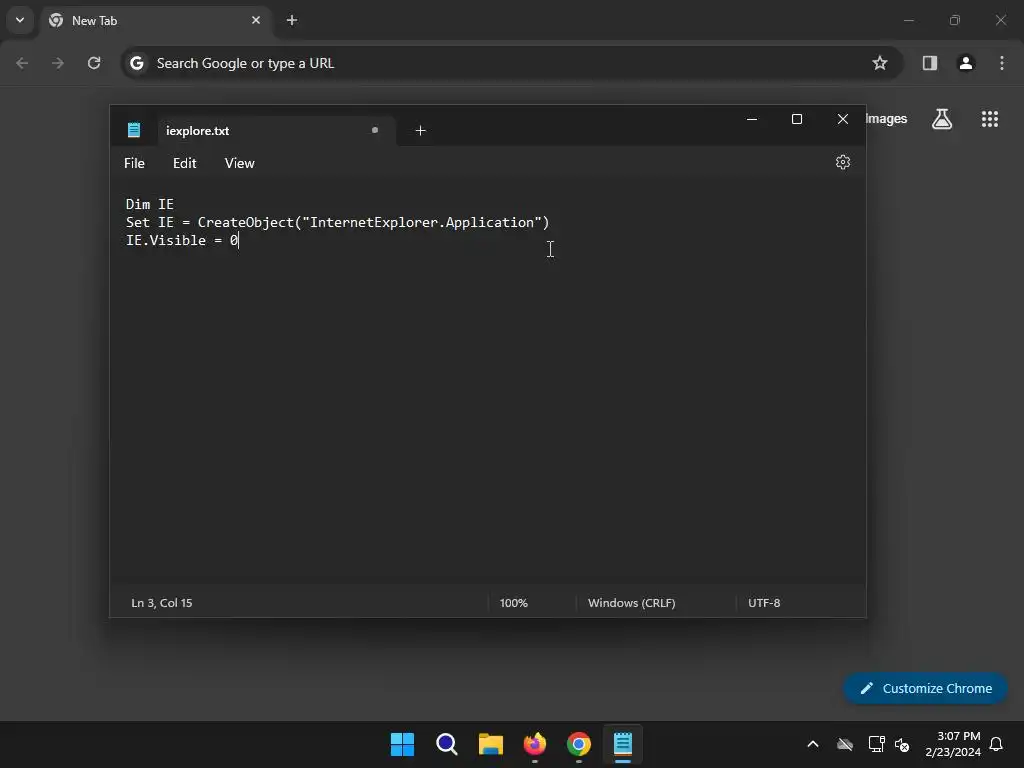Bookmark this tab with star icon

tap(880, 63)
